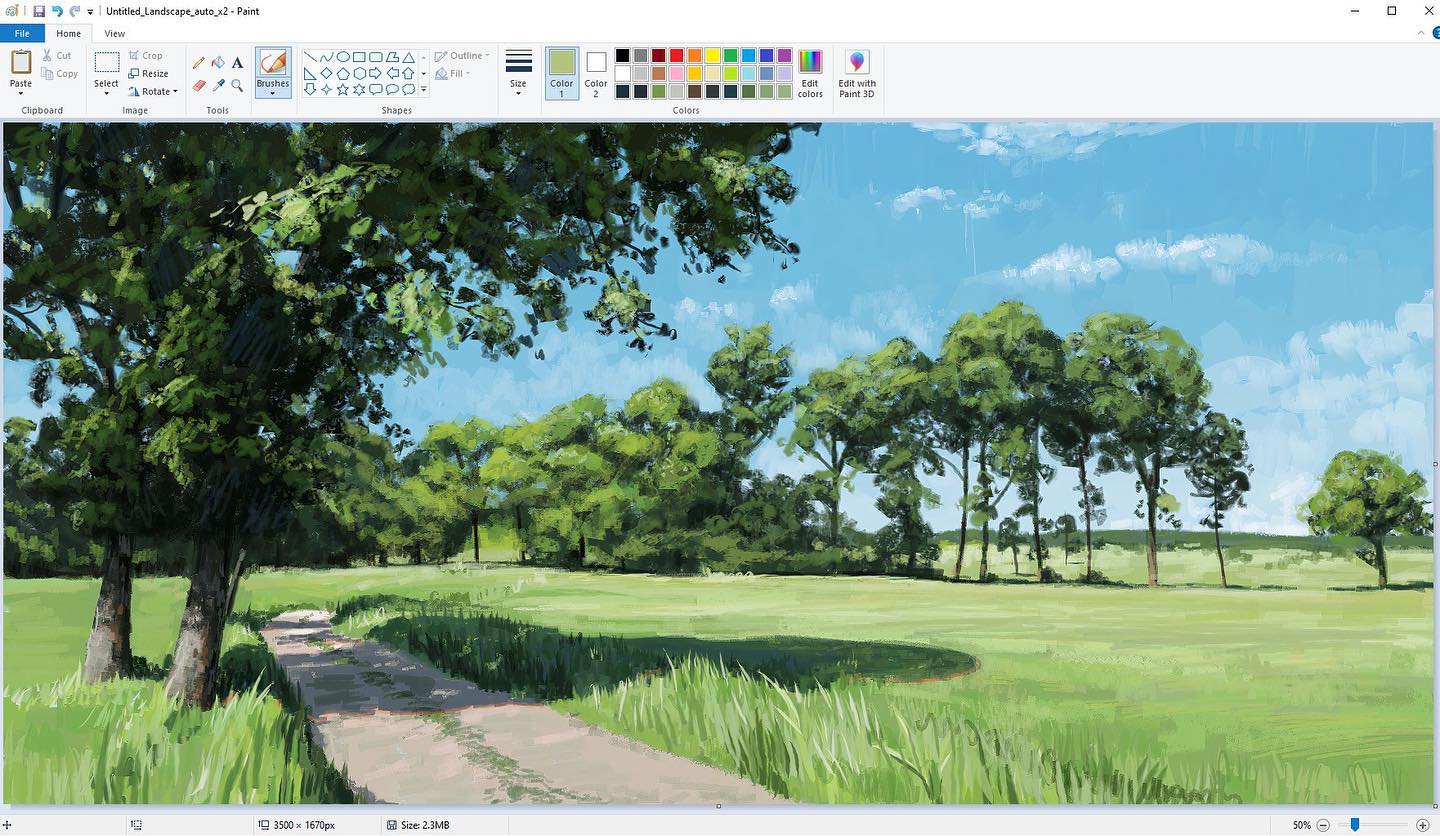
Task: Click the zoom in plus button
Action: (1422, 825)
